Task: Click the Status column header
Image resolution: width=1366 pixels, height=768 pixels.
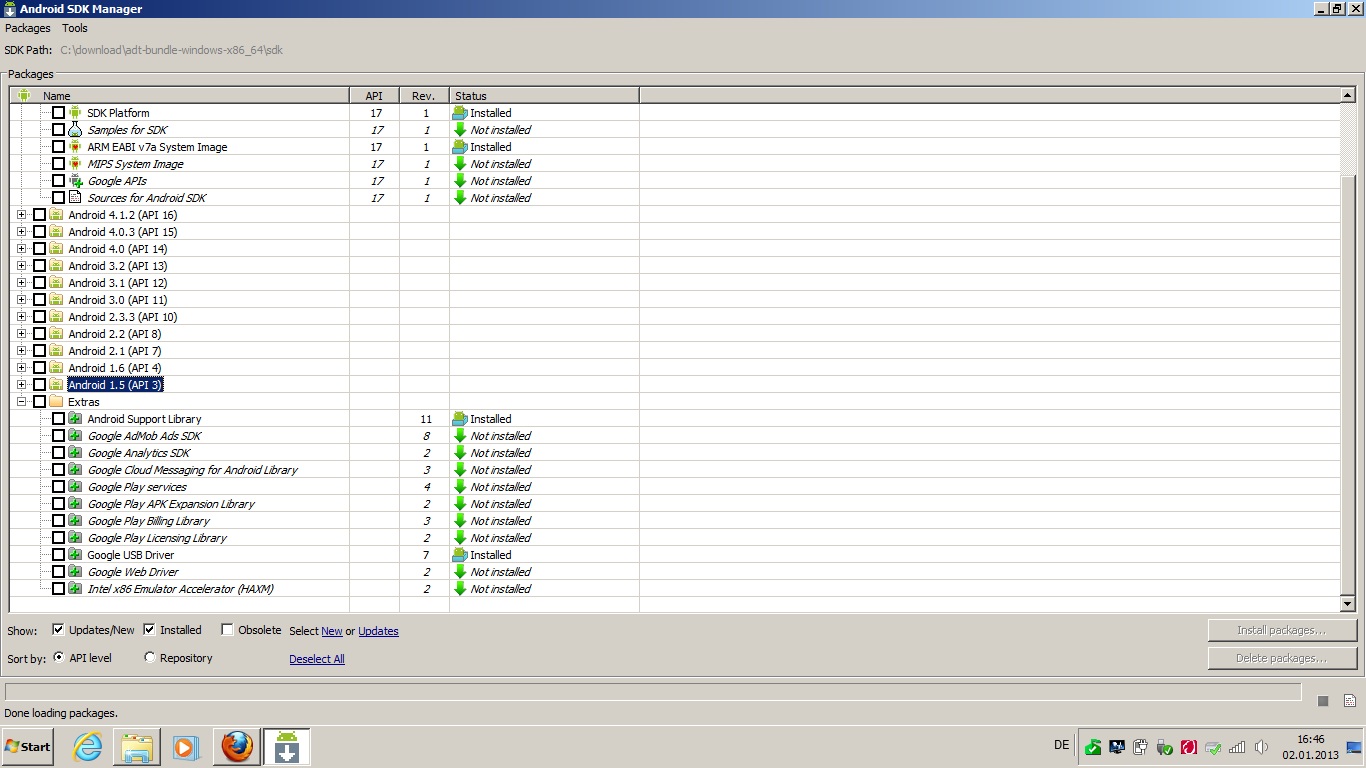Action: 544,96
